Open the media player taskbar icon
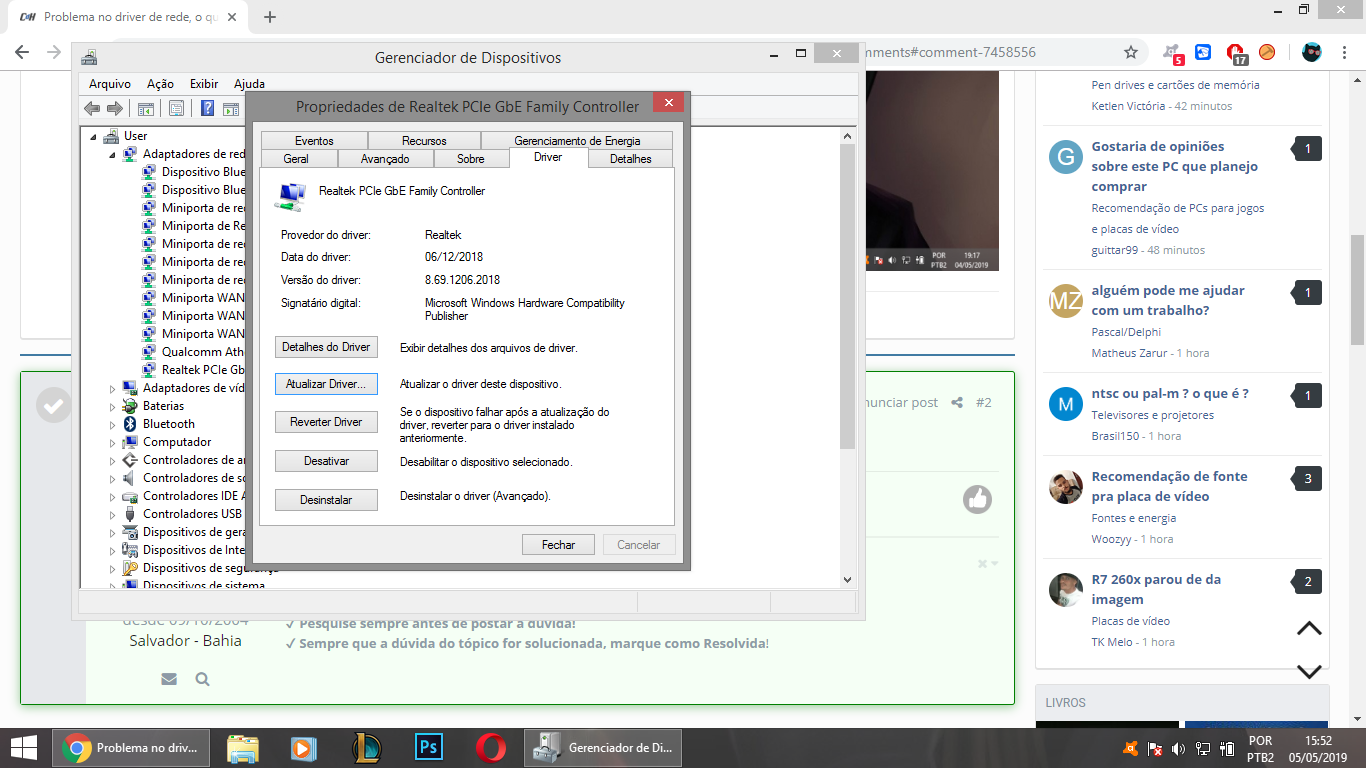 [x=304, y=747]
